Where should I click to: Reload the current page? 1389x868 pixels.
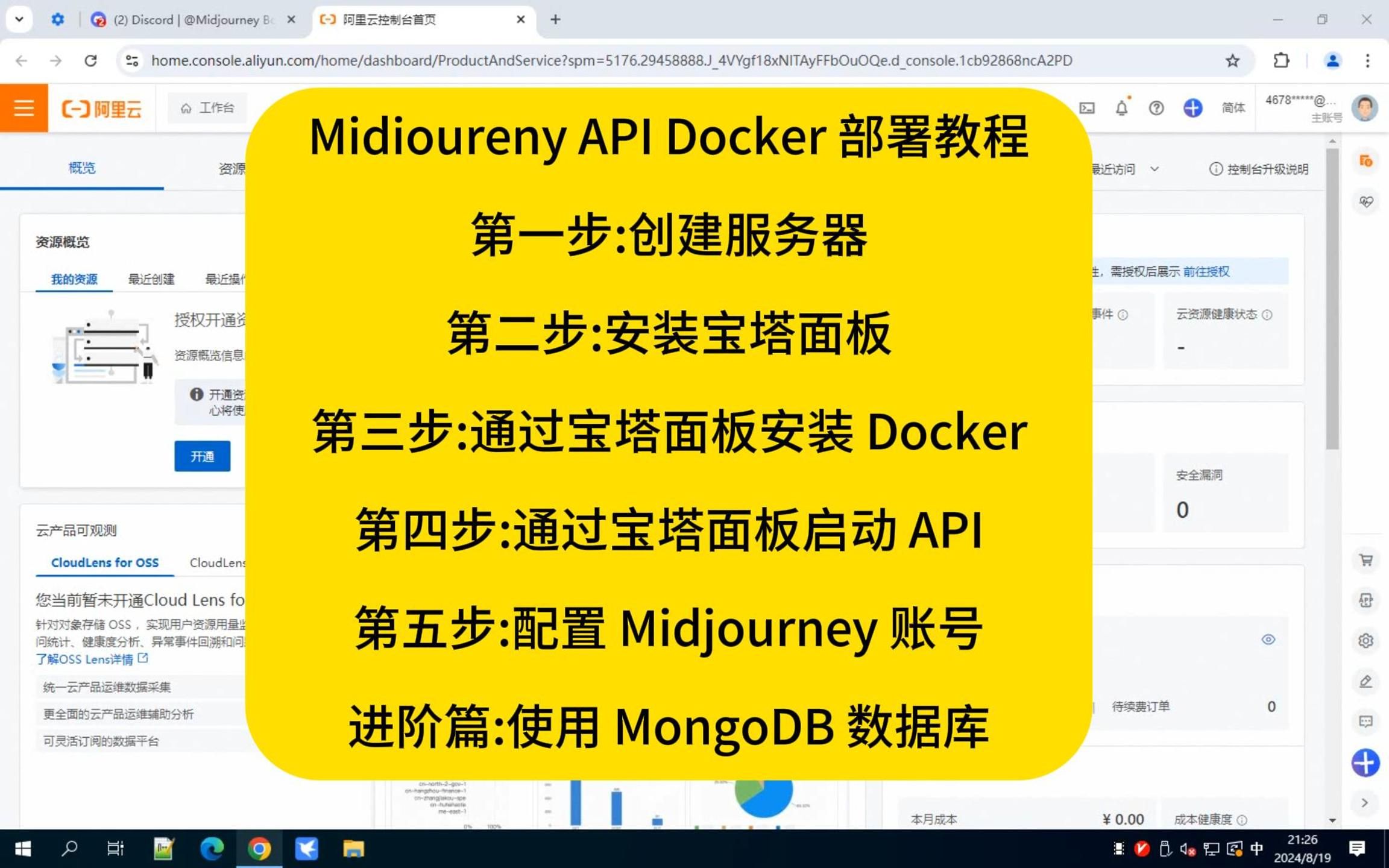coord(90,60)
